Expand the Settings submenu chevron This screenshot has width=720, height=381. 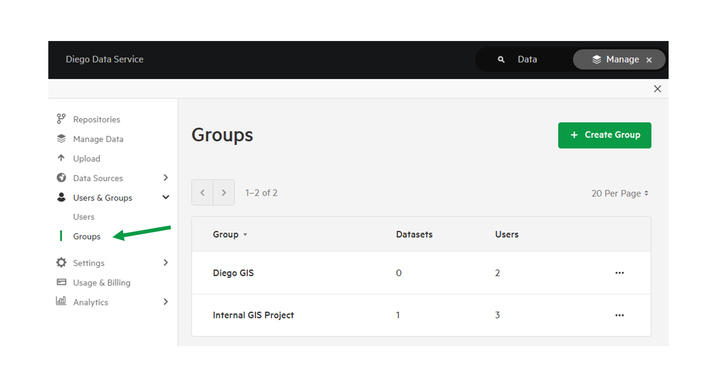pos(166,263)
